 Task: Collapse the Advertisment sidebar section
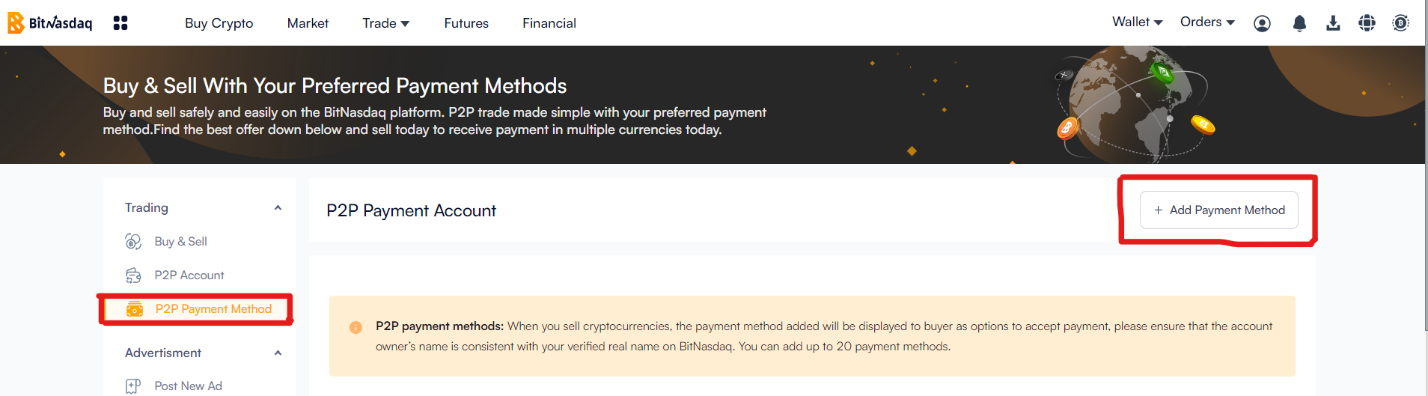(278, 353)
